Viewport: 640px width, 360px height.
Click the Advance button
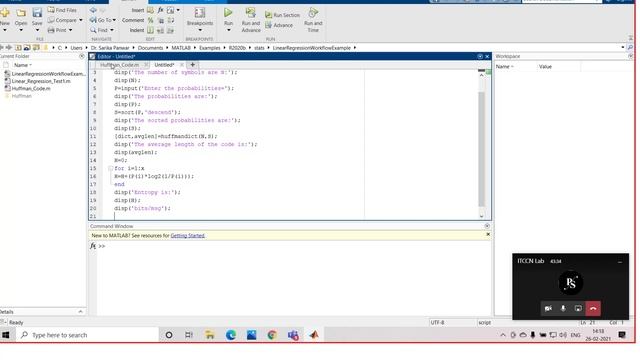(279, 25)
